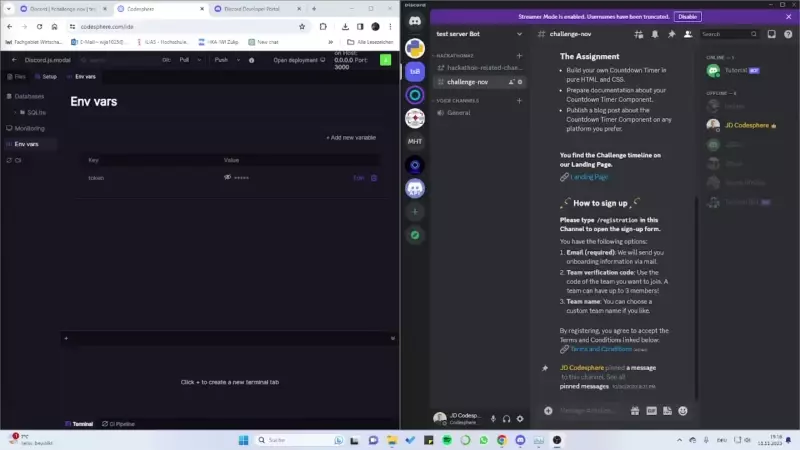
Task: Create channel in HACKATHON#2 category
Action: tap(519, 56)
